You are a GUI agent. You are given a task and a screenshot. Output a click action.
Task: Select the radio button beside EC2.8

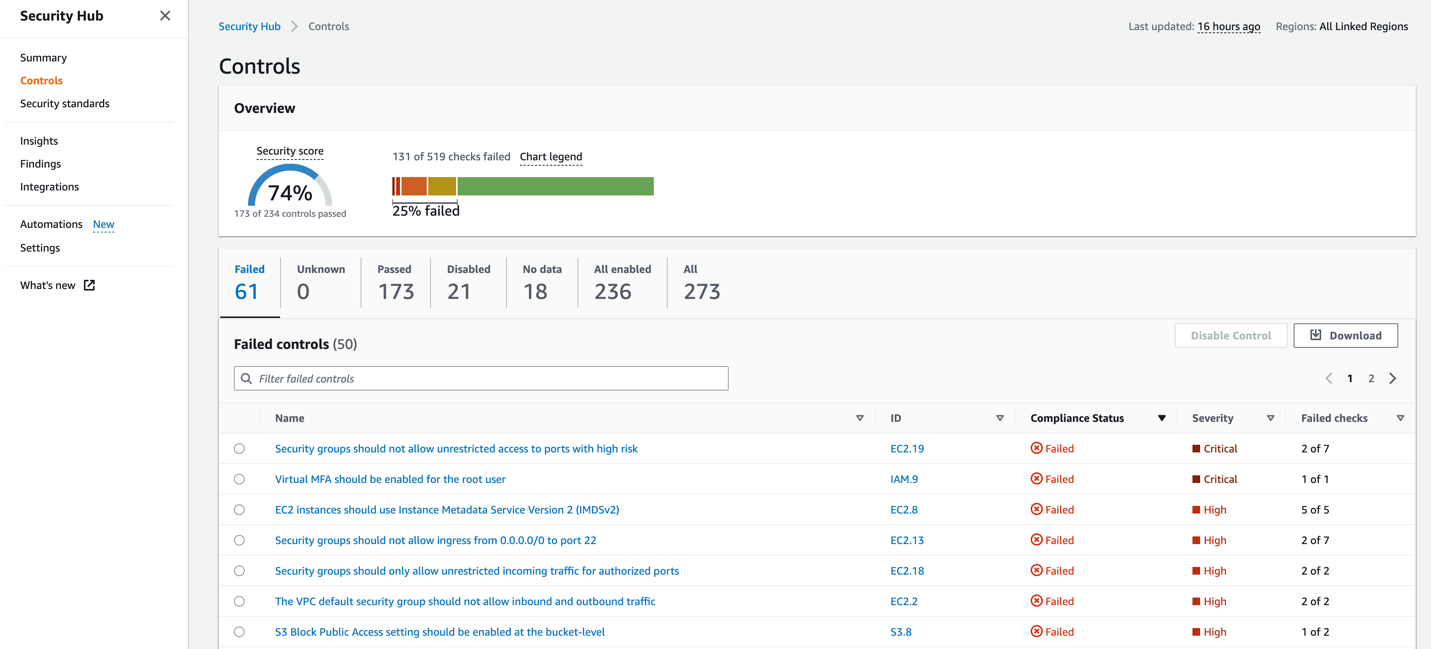239,509
